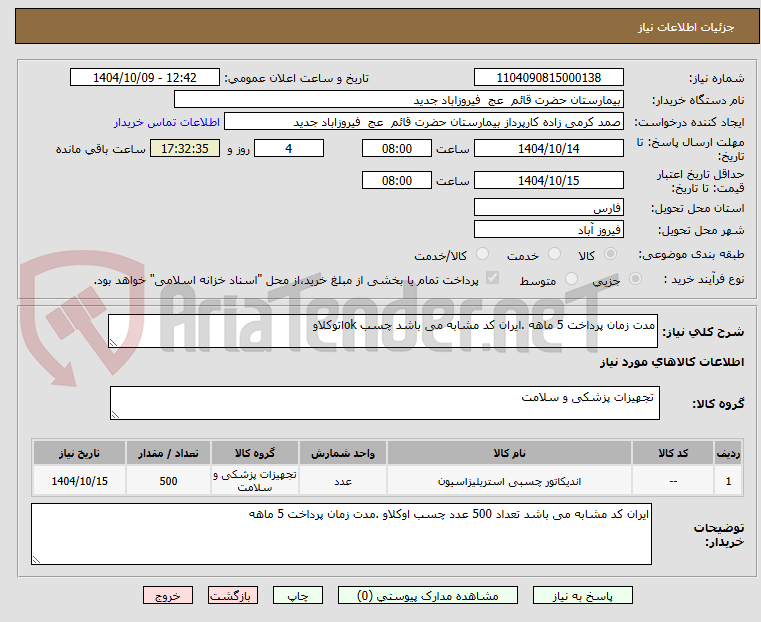
Task: Click the announcement date field 1404/10/09 - 12:42
Action: pyautogui.click(x=145, y=78)
